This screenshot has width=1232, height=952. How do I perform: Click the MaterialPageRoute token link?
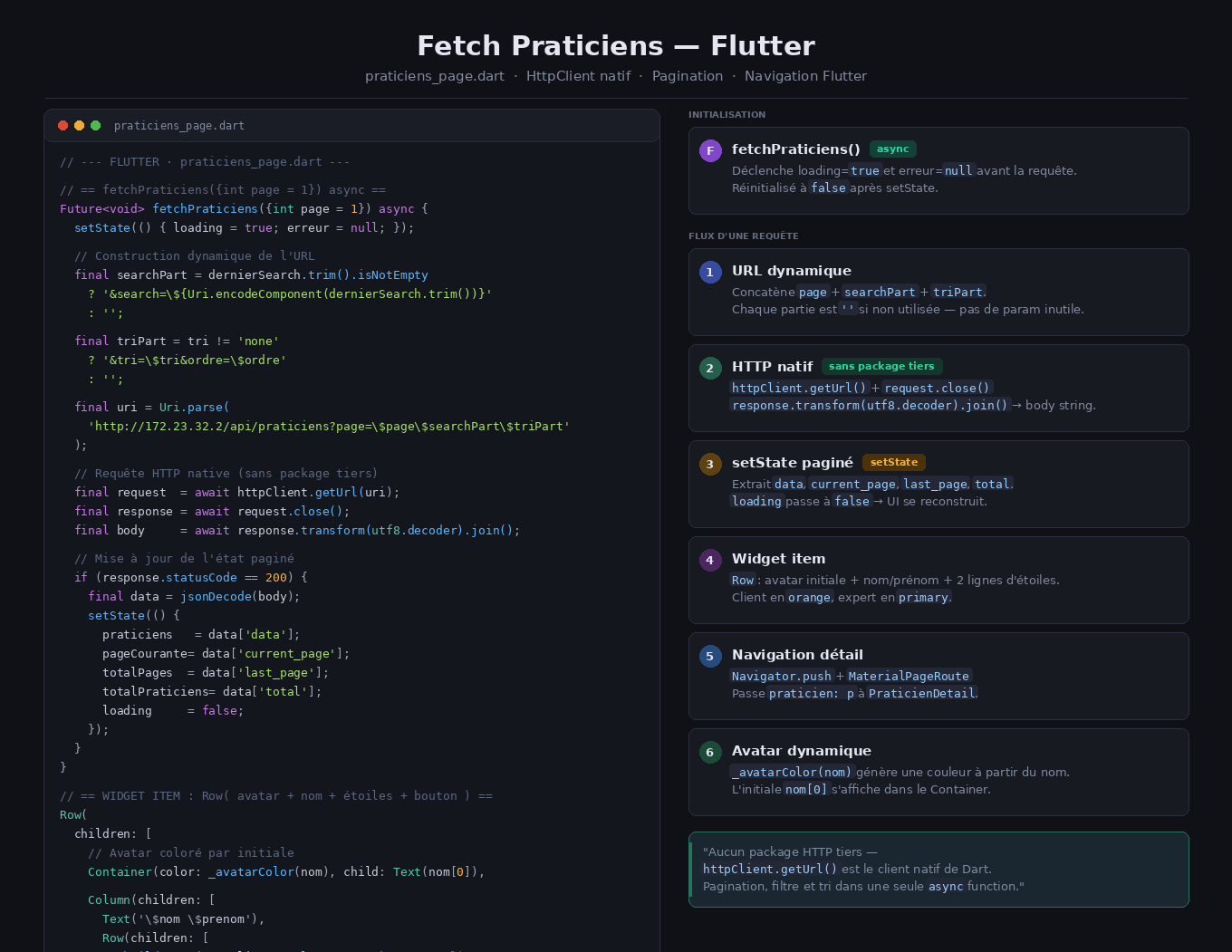click(x=909, y=676)
